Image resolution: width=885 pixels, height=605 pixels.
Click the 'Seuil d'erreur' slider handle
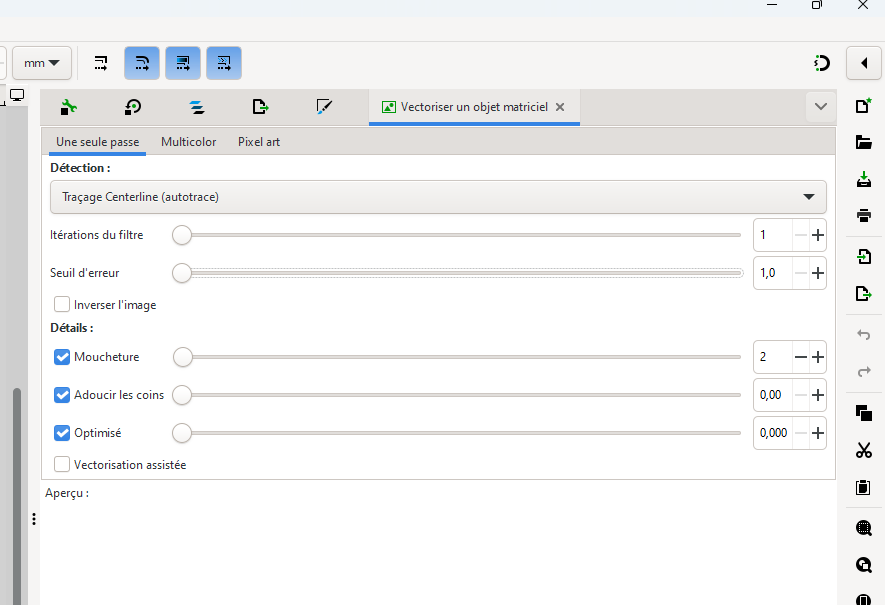(182, 273)
